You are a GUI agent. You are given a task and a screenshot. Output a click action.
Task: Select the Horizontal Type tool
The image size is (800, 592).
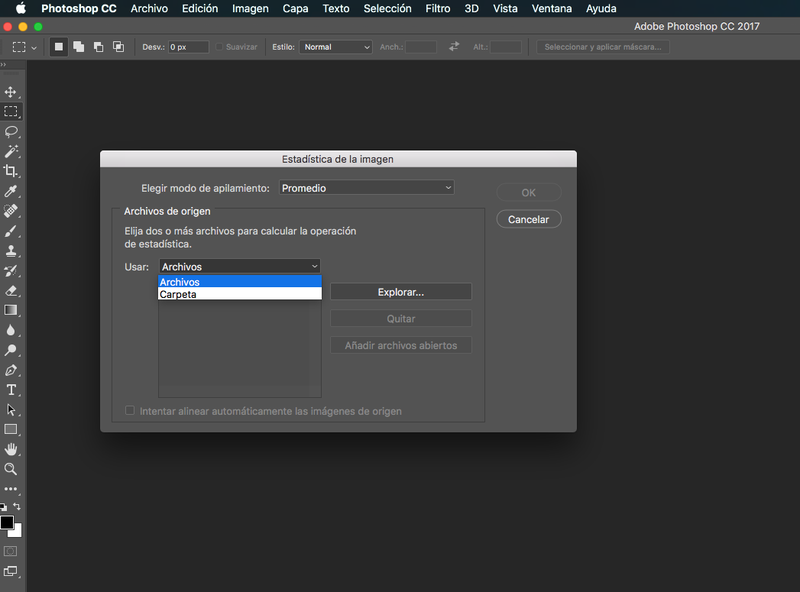11,390
